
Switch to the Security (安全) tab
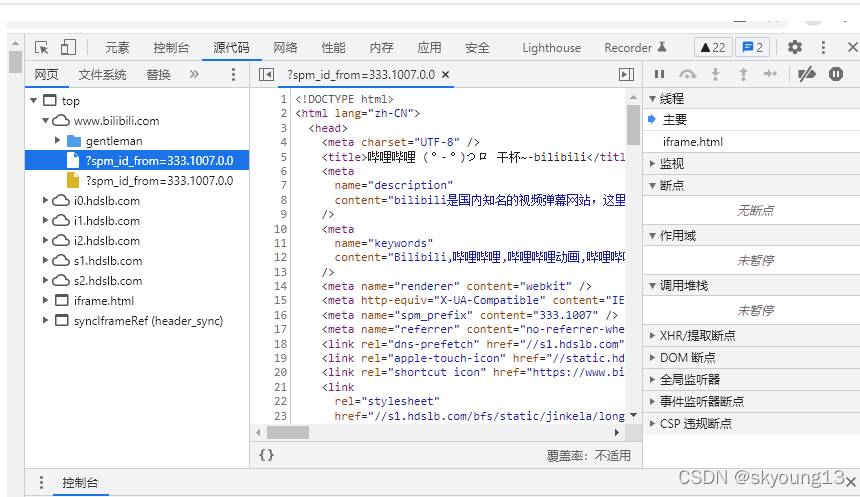[477, 48]
